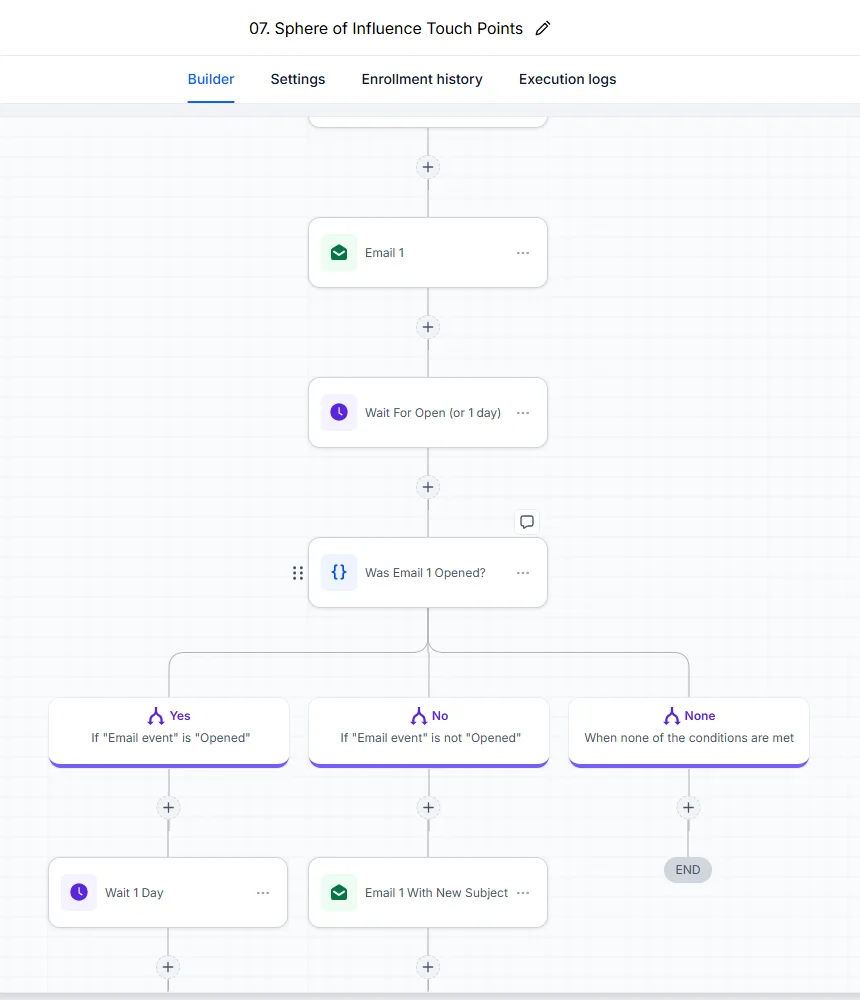Add a step below Email 1
The width and height of the screenshot is (860, 1000).
point(428,327)
